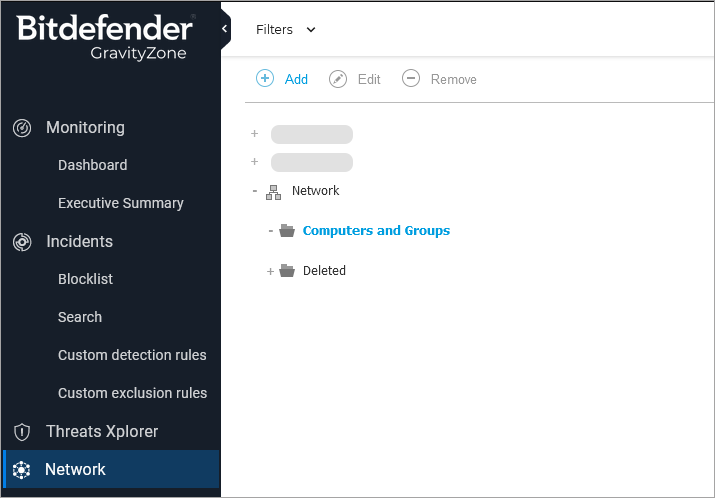This screenshot has height=498, width=715.
Task: Click the Network sidebar icon
Action: coord(22,470)
